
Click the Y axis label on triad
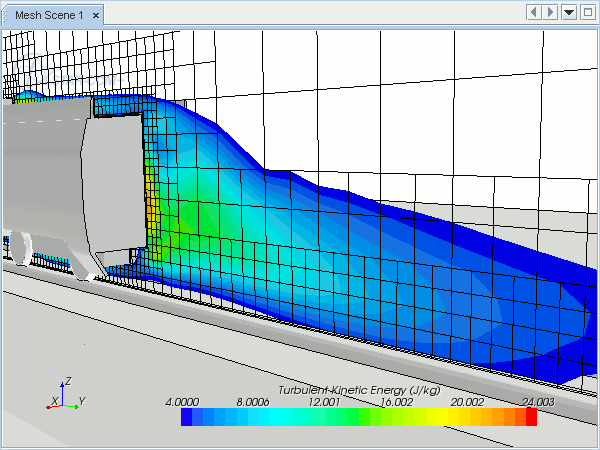(81, 401)
